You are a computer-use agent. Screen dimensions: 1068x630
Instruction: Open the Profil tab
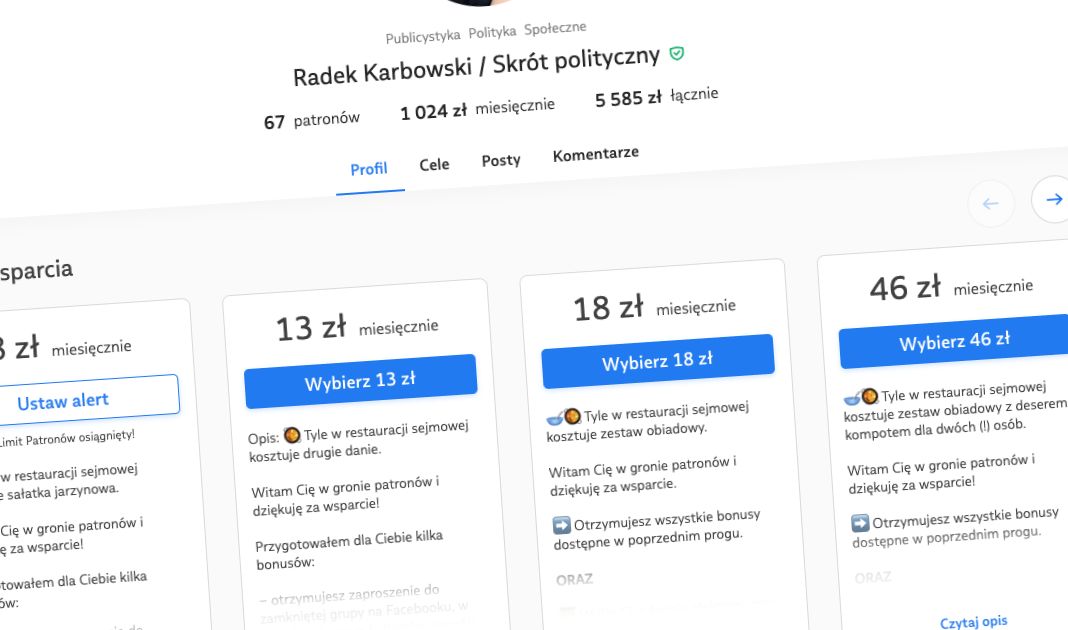click(x=369, y=169)
